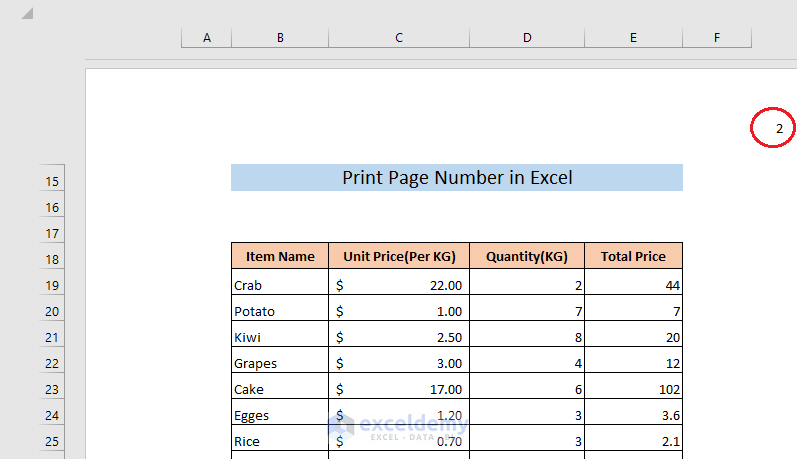The height and width of the screenshot is (459, 797).
Task: Select row 17 header
Action: click(x=52, y=230)
